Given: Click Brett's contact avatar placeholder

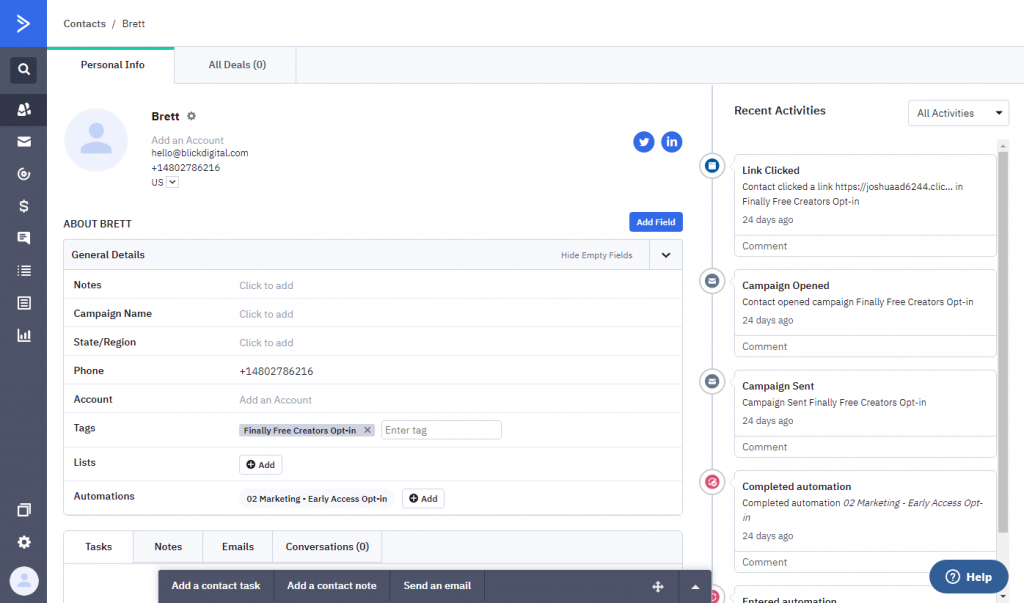Looking at the screenshot, I should 96,140.
